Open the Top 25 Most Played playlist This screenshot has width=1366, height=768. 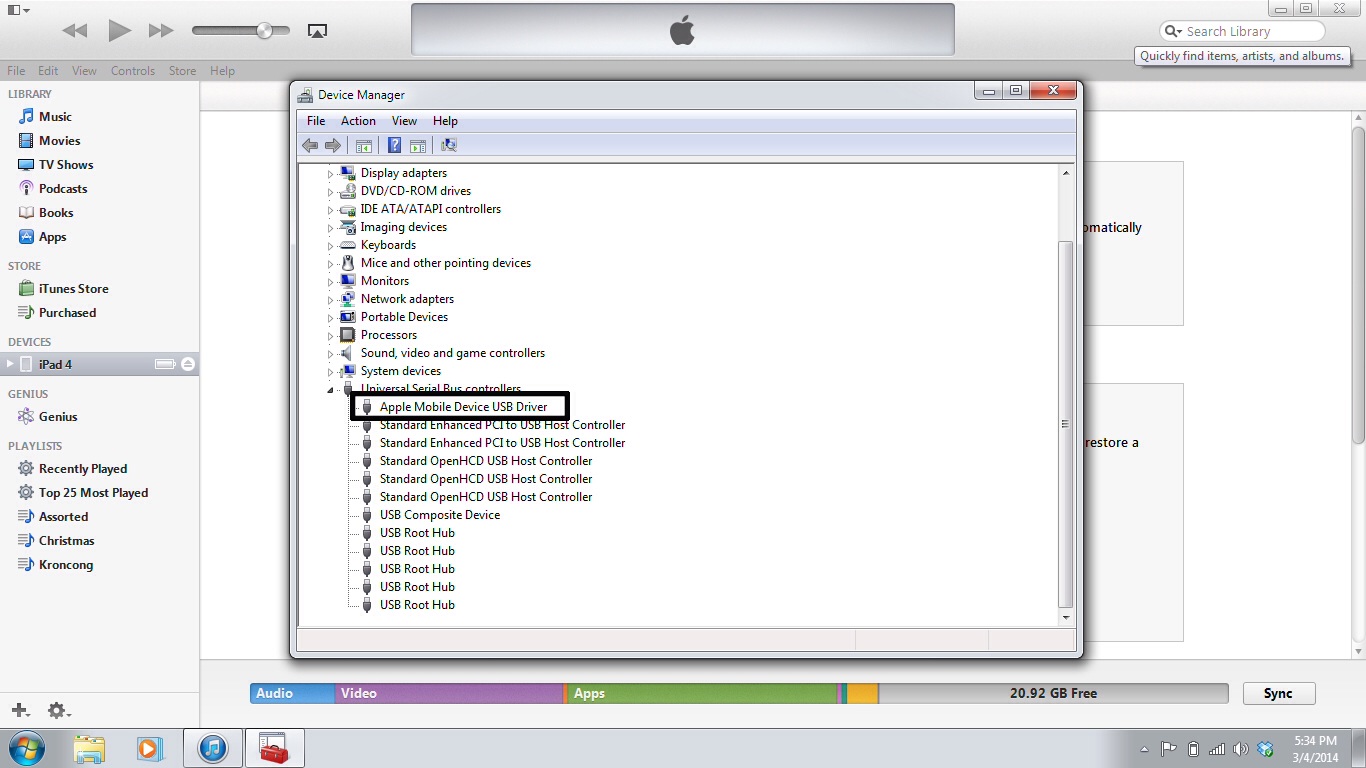(93, 493)
